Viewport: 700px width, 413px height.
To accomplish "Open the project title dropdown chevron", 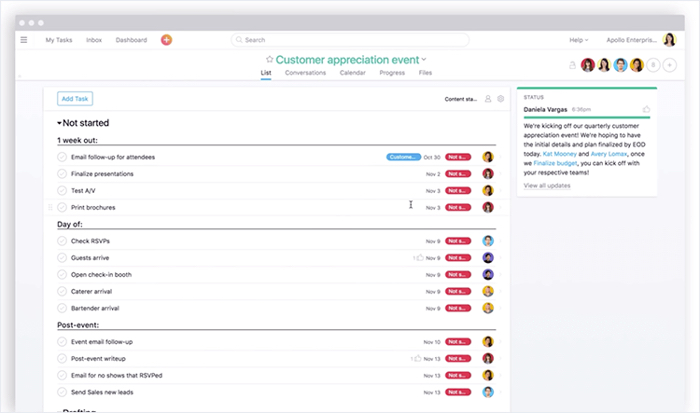I will (424, 59).
